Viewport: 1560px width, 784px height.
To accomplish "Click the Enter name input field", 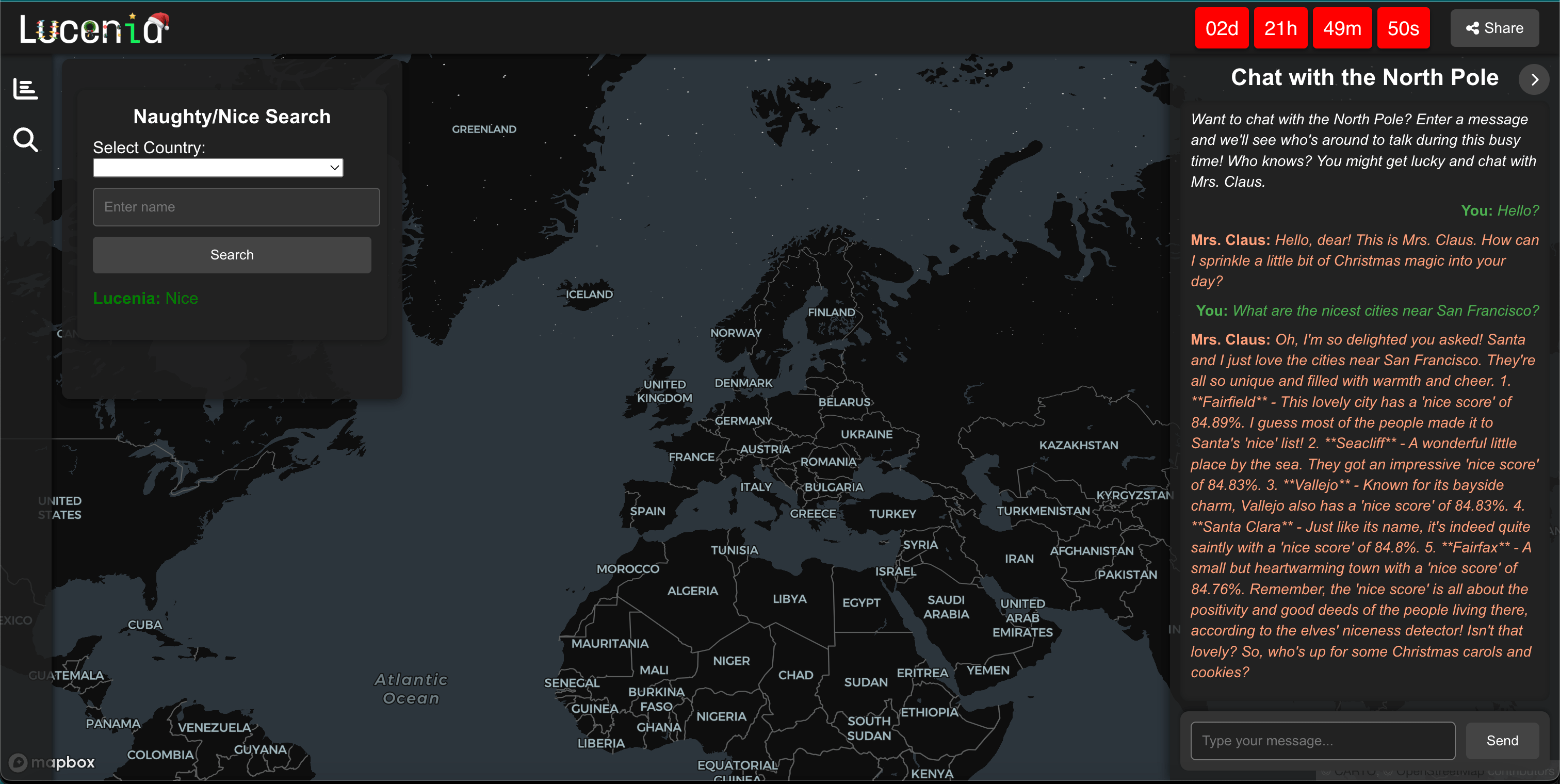I will 236,207.
